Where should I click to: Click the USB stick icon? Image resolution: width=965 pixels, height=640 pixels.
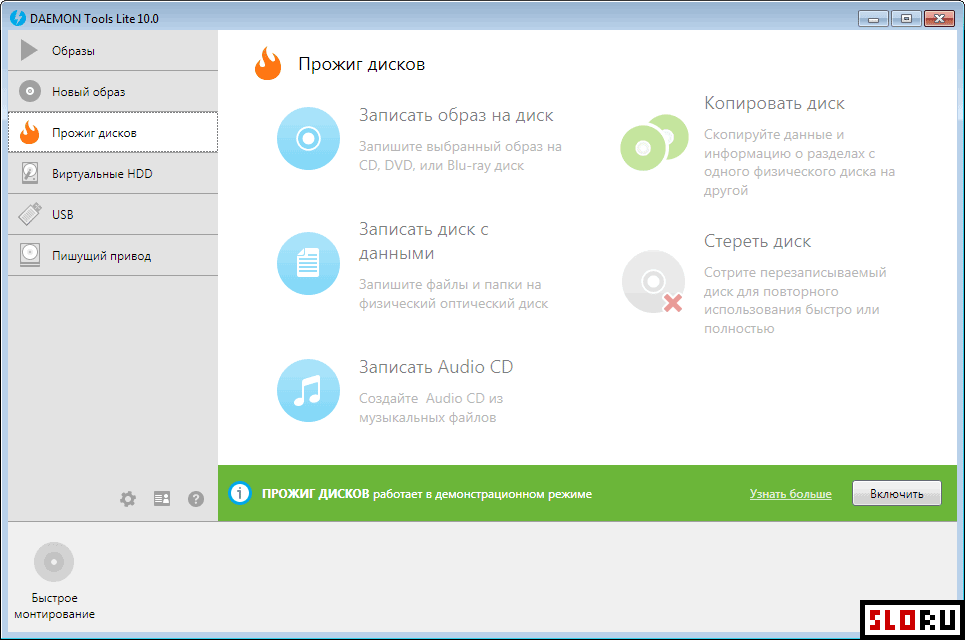(30, 214)
